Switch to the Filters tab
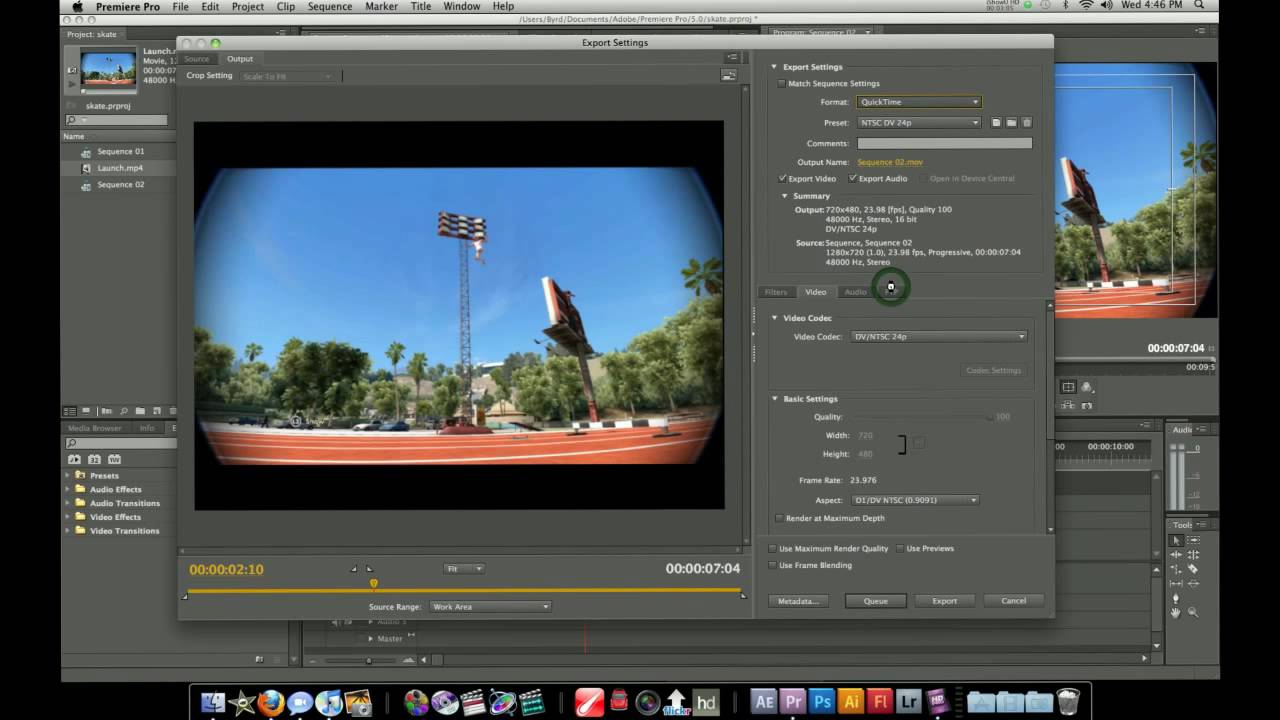This screenshot has width=1280, height=720. click(x=776, y=292)
